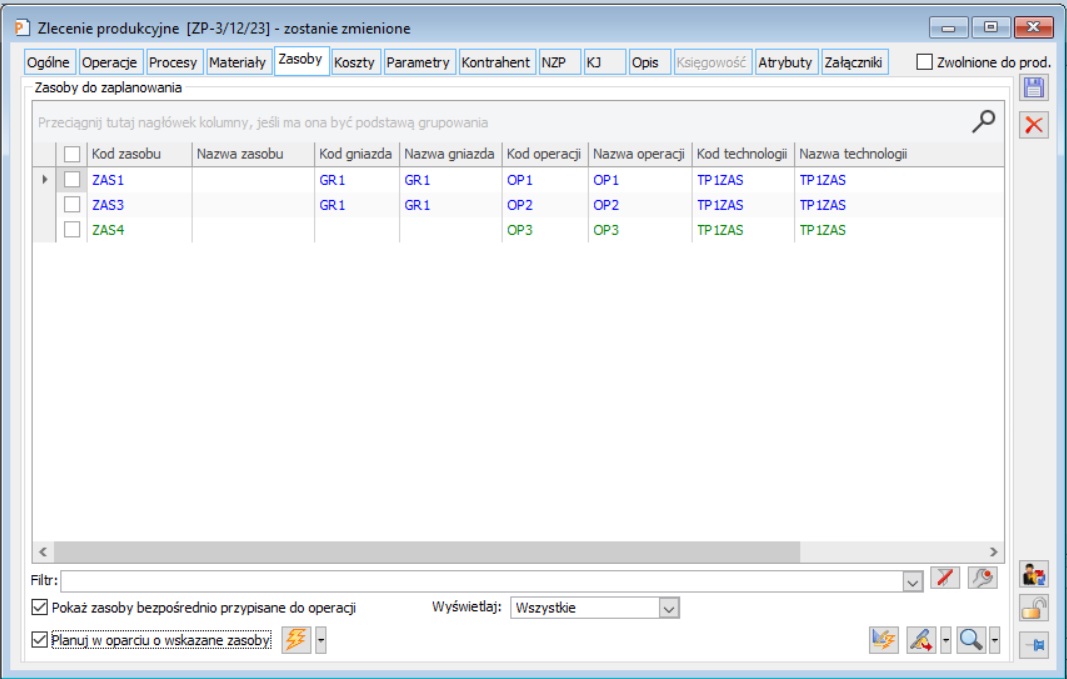Viewport: 1067px width, 679px height.
Task: Click the 'Nazwa technologii' column header
Action: (853, 154)
